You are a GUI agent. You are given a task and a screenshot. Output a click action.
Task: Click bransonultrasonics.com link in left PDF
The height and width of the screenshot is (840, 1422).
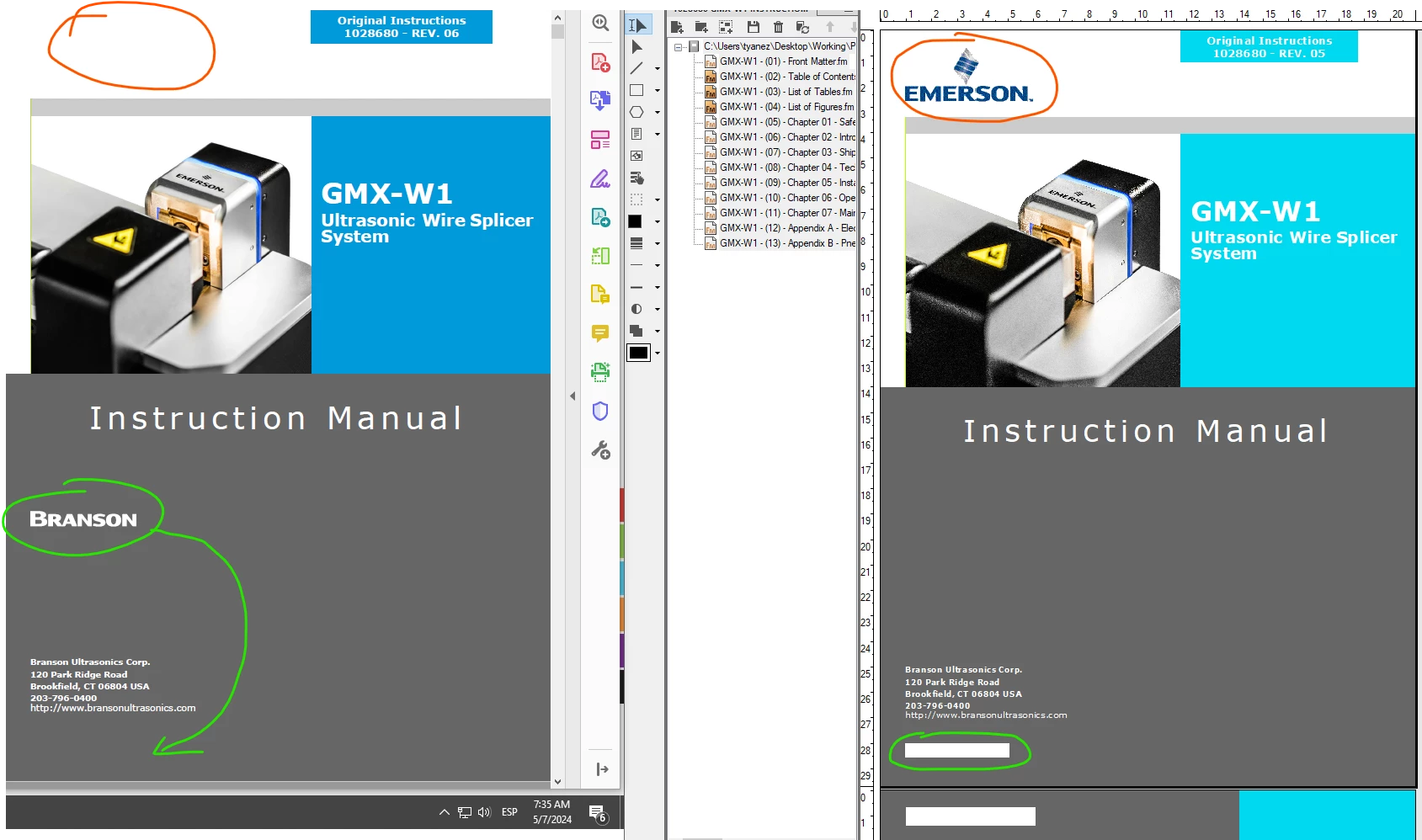[x=113, y=708]
